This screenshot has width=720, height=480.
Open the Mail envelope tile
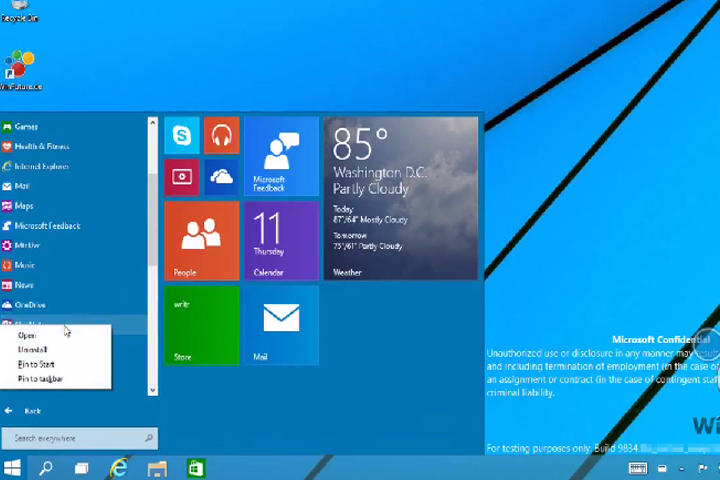point(281,325)
